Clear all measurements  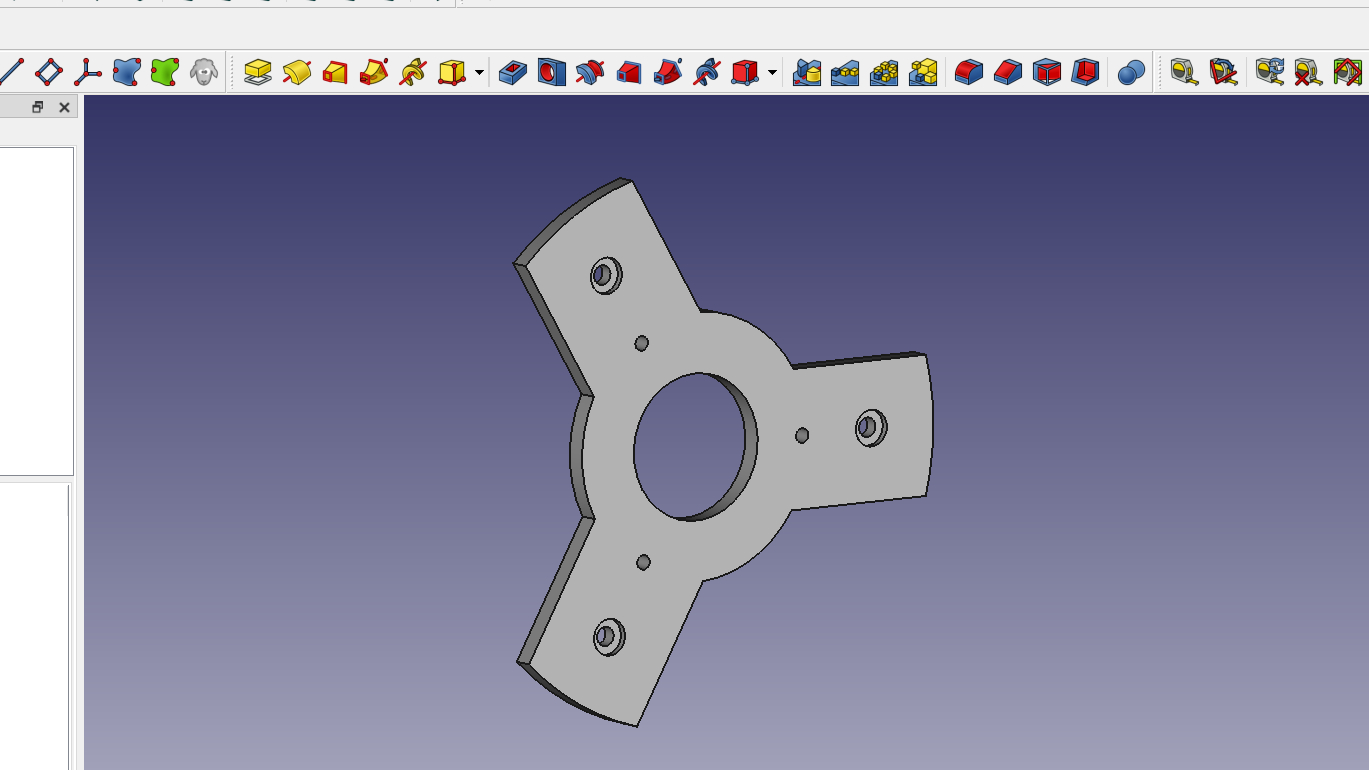point(1308,72)
